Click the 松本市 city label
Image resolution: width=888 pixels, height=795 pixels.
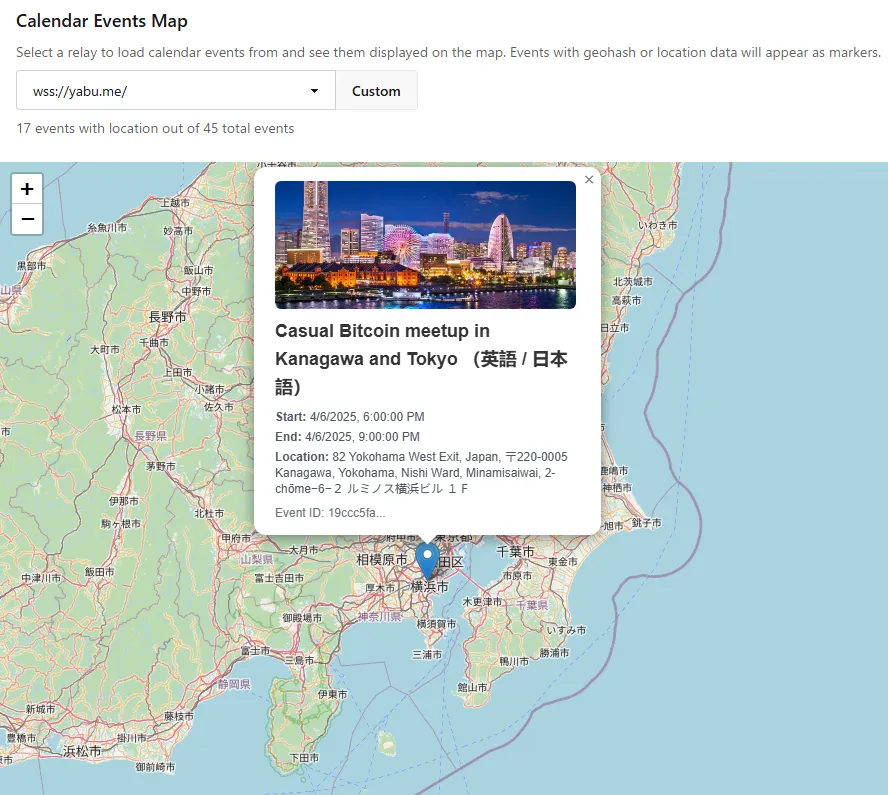click(127, 409)
